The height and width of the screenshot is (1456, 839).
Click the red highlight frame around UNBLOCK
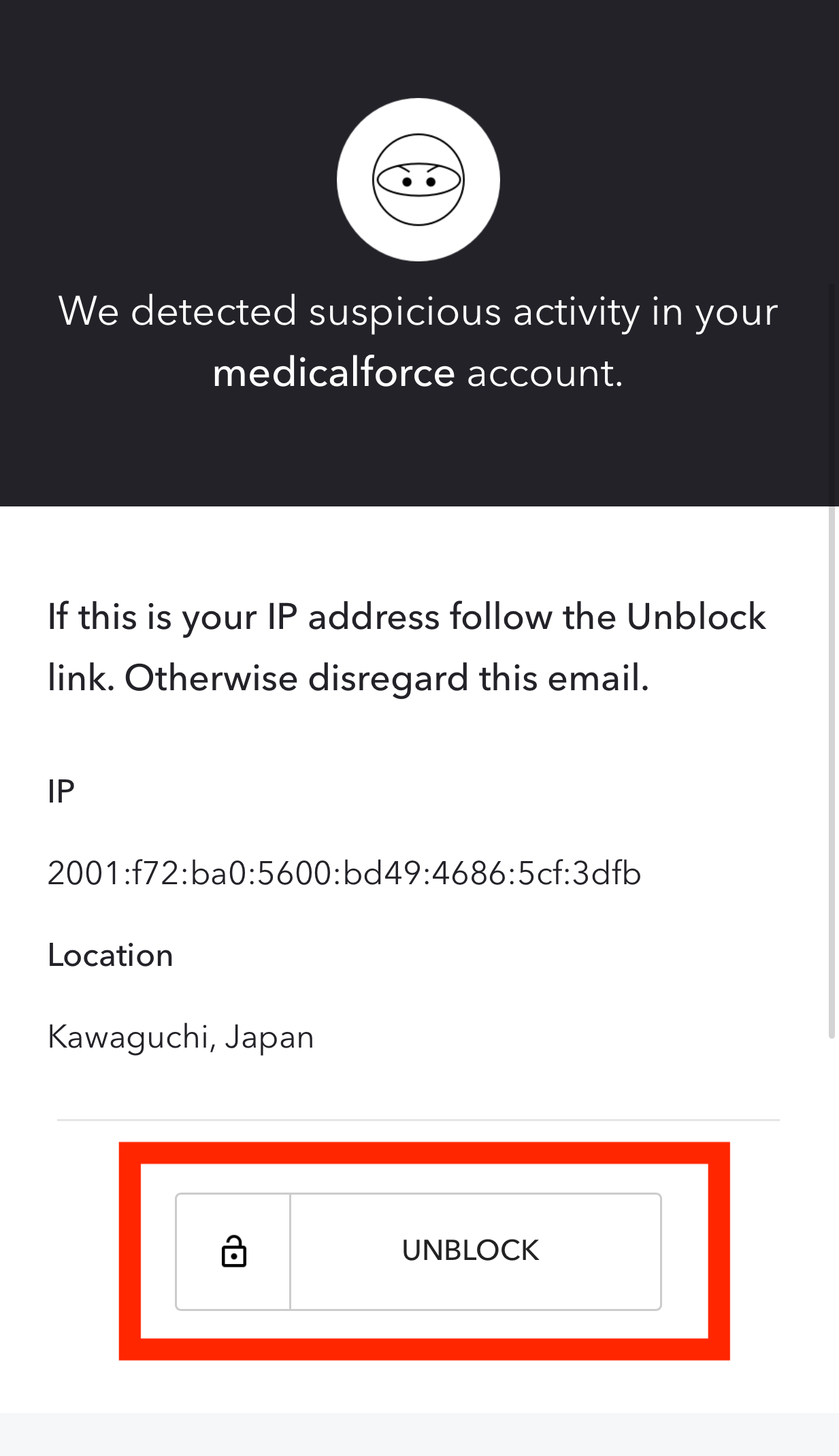(425, 1153)
